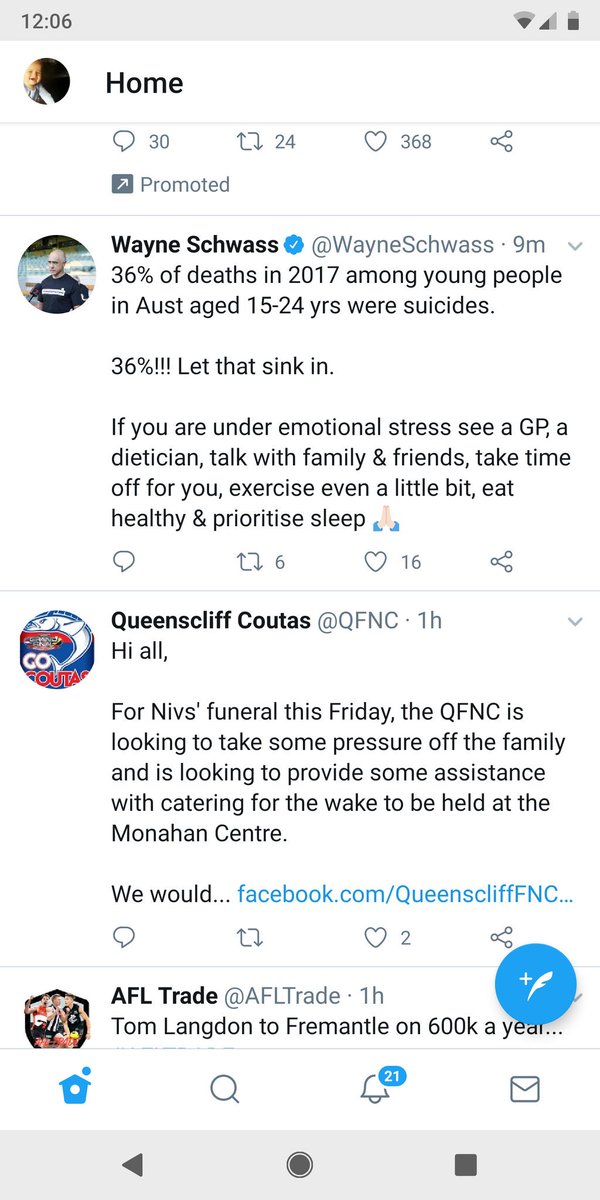Image resolution: width=600 pixels, height=1200 pixels.
Task: Open Notifications tab with 21 badge
Action: click(x=377, y=1086)
